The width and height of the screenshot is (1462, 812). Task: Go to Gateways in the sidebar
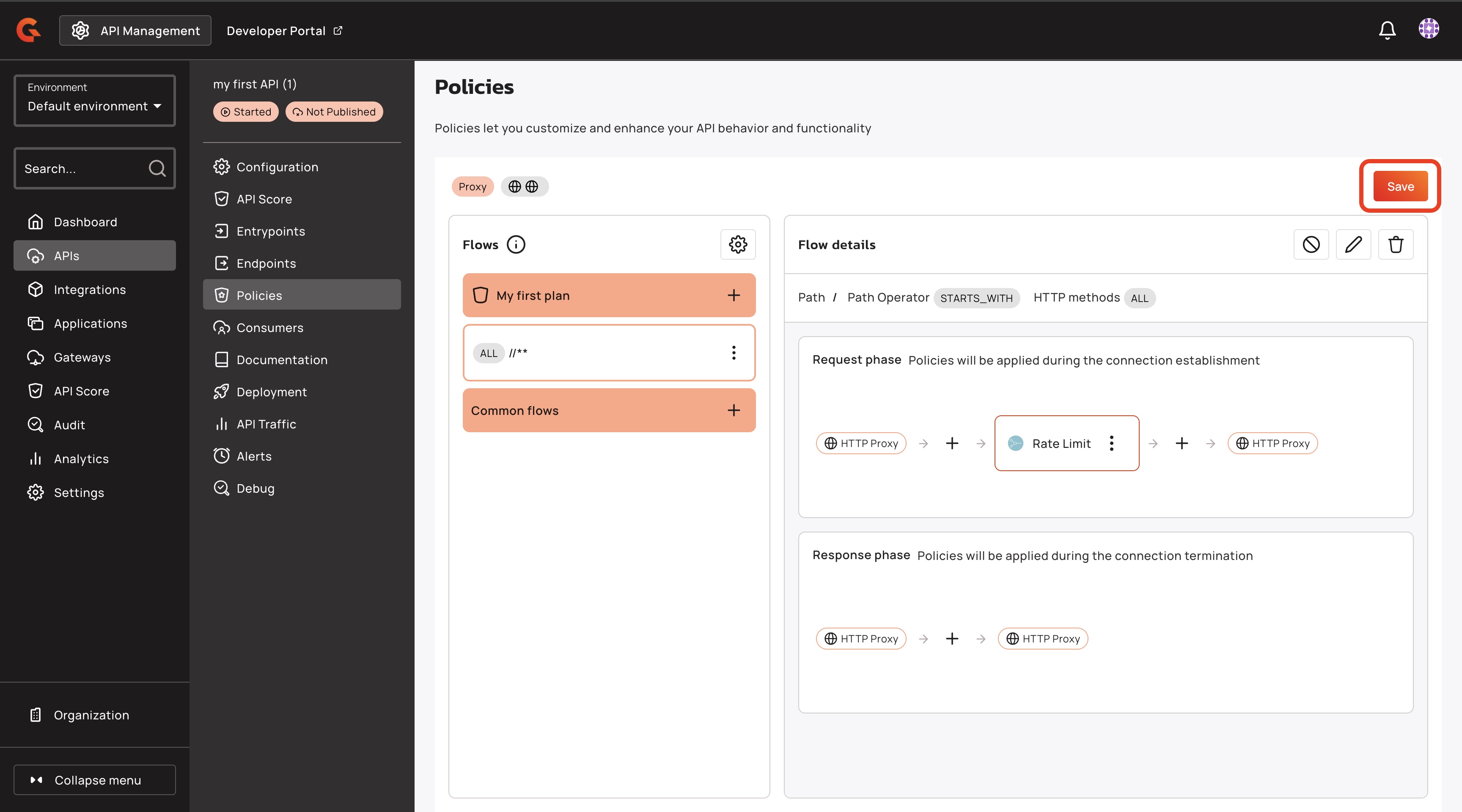tap(82, 357)
